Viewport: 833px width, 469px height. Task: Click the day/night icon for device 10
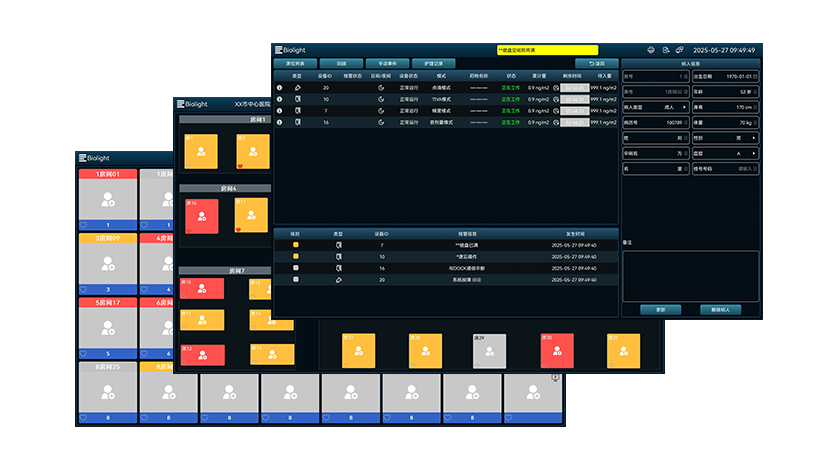point(381,100)
